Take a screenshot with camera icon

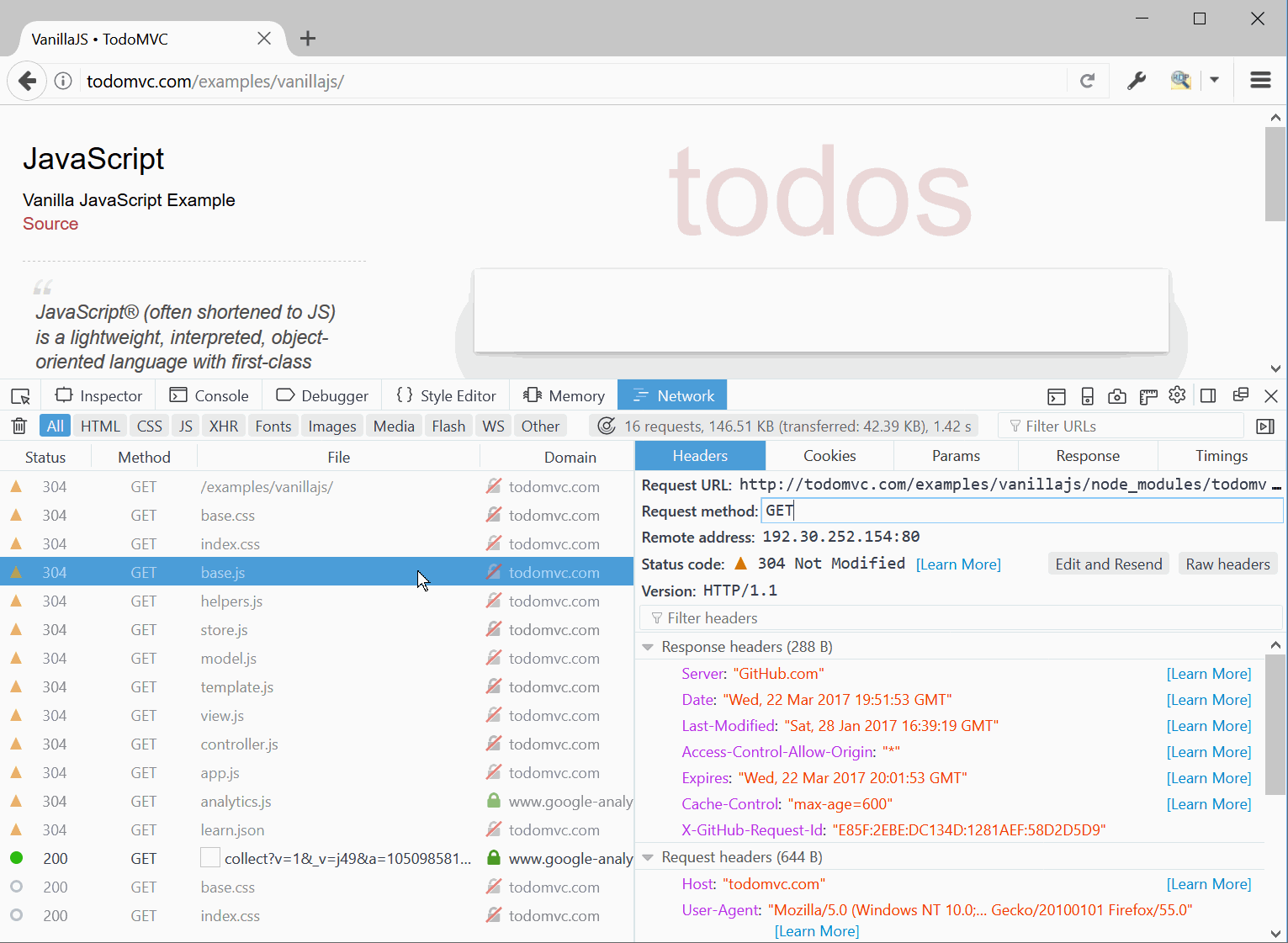click(1117, 396)
